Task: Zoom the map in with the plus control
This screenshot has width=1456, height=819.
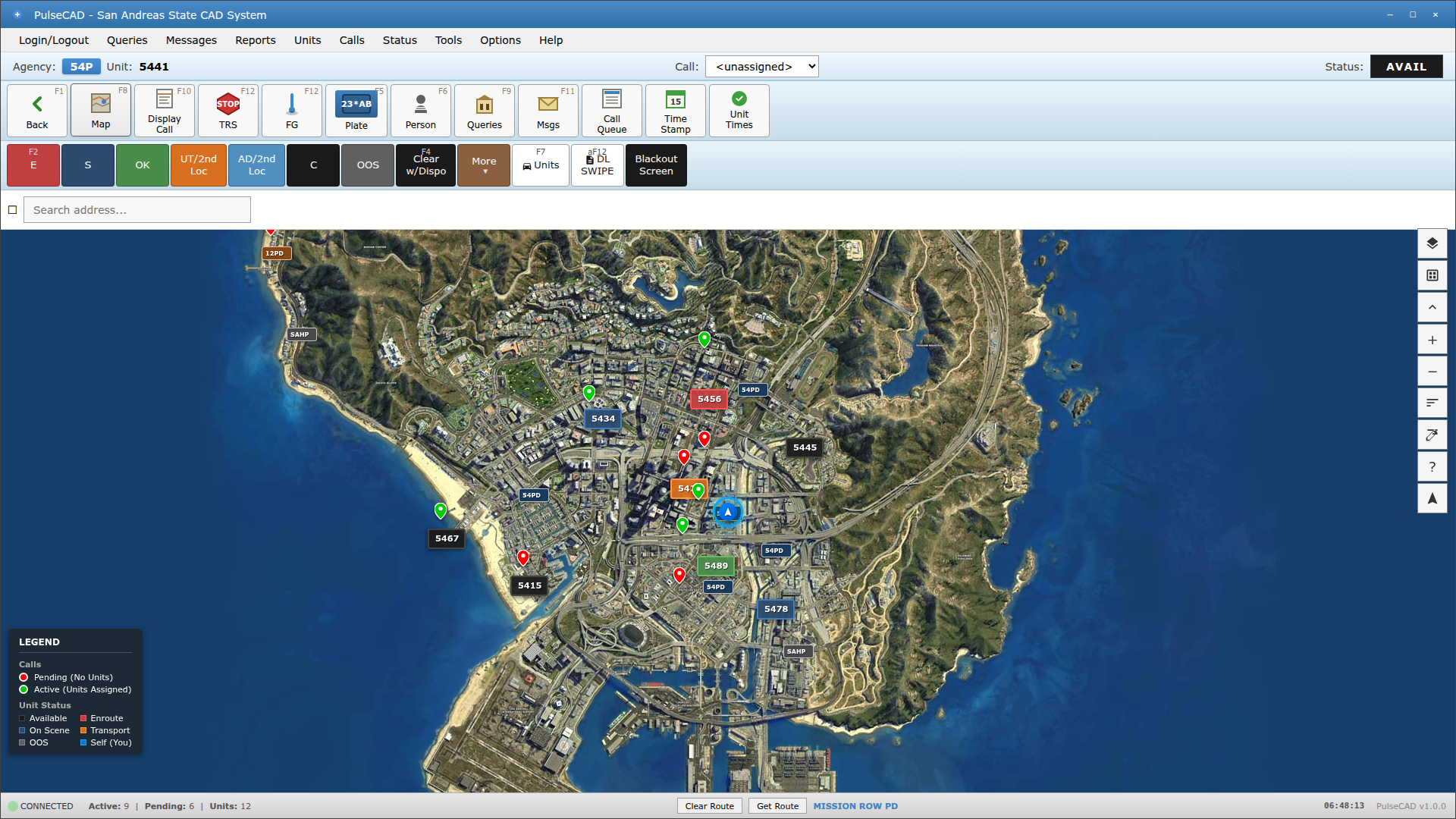Action: 1432,339
